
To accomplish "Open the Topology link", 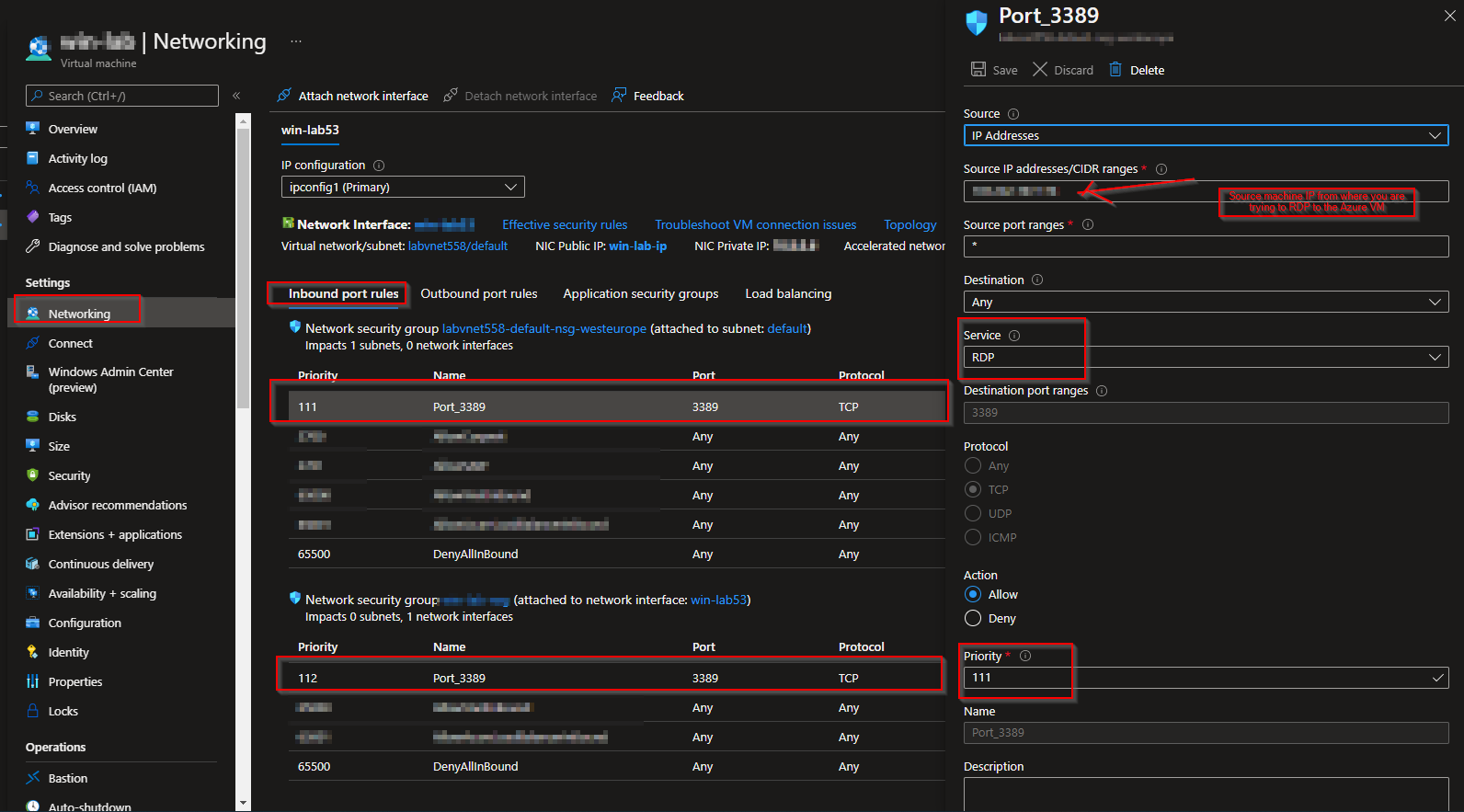I will pos(910,224).
